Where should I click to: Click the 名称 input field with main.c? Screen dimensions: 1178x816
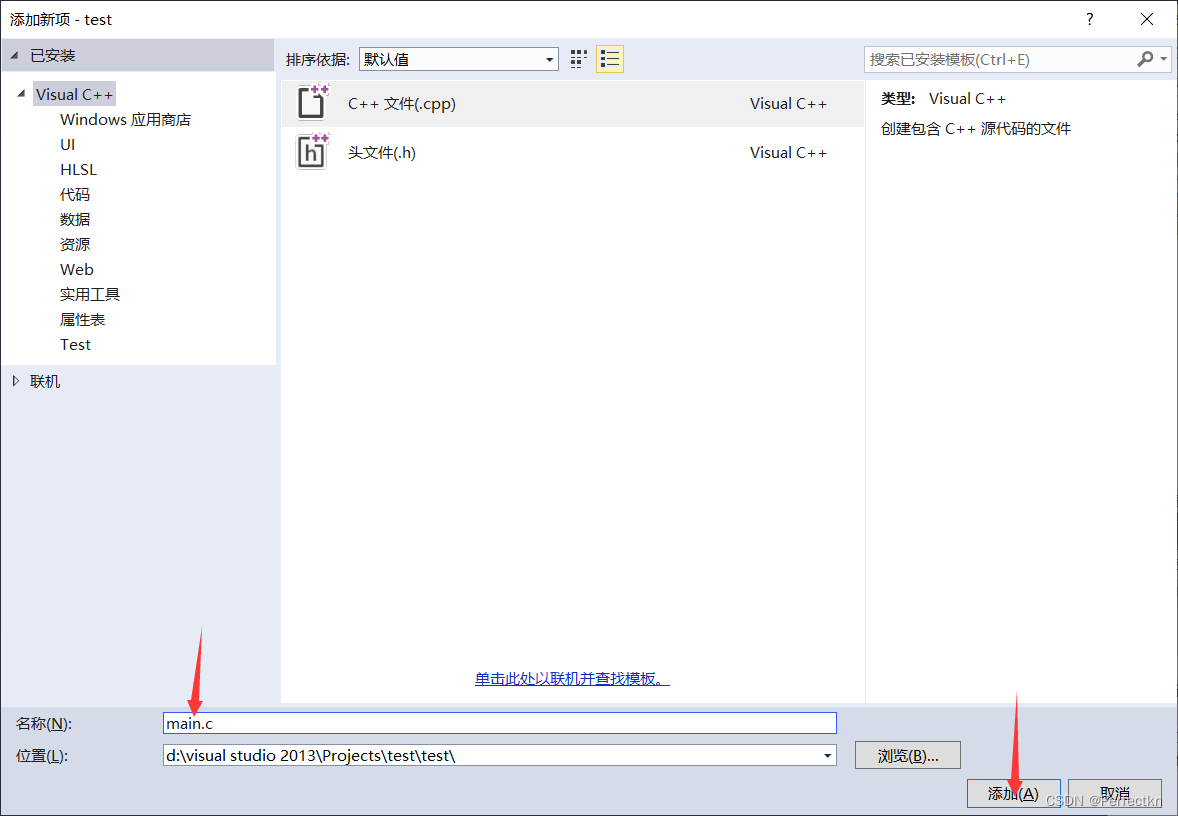(x=500, y=723)
